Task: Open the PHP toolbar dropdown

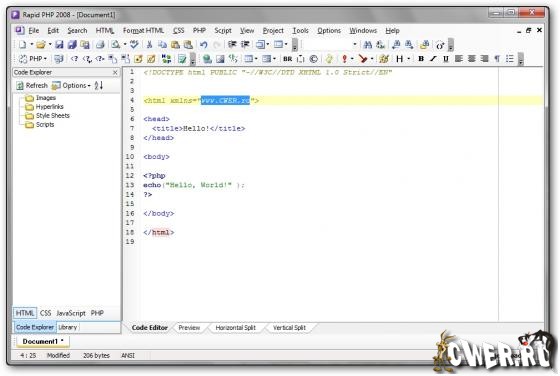Action: click(33, 59)
